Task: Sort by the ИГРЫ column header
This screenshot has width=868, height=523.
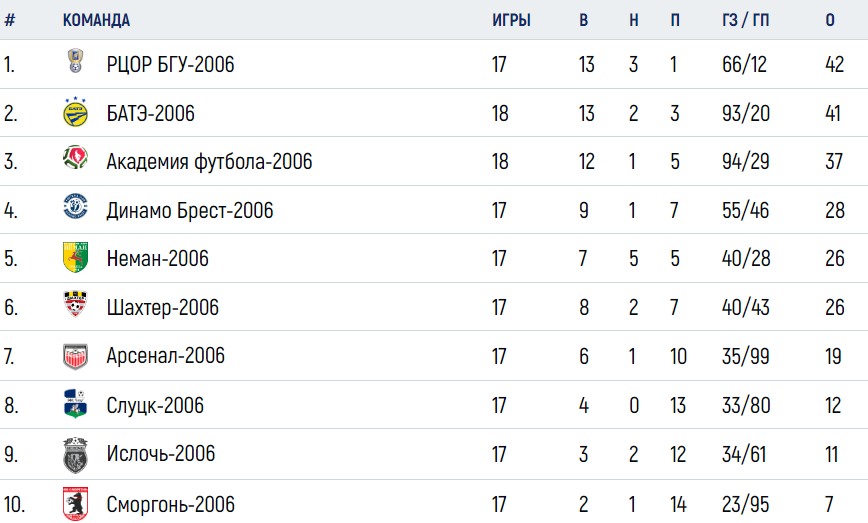Action: click(512, 20)
